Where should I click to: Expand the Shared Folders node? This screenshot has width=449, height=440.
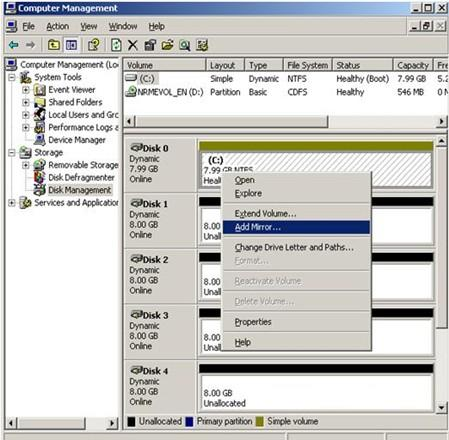point(26,102)
